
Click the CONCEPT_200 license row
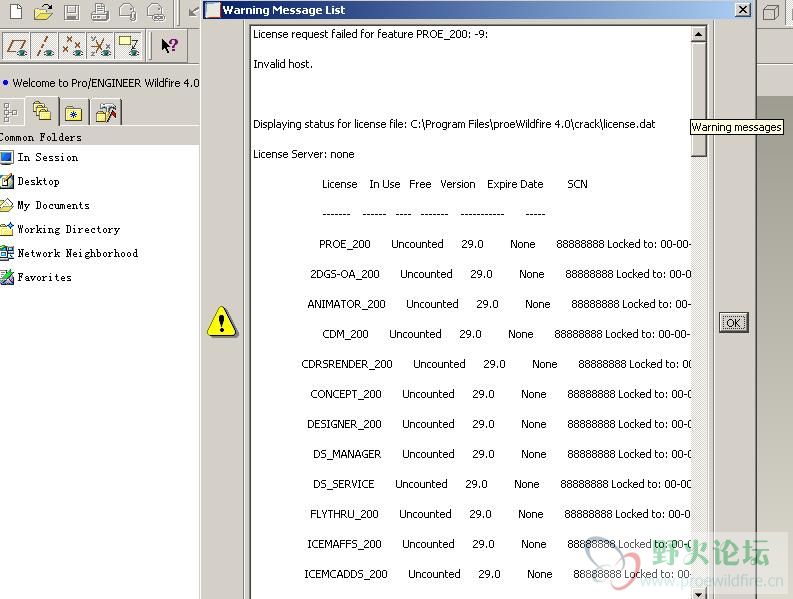[x=500, y=394]
